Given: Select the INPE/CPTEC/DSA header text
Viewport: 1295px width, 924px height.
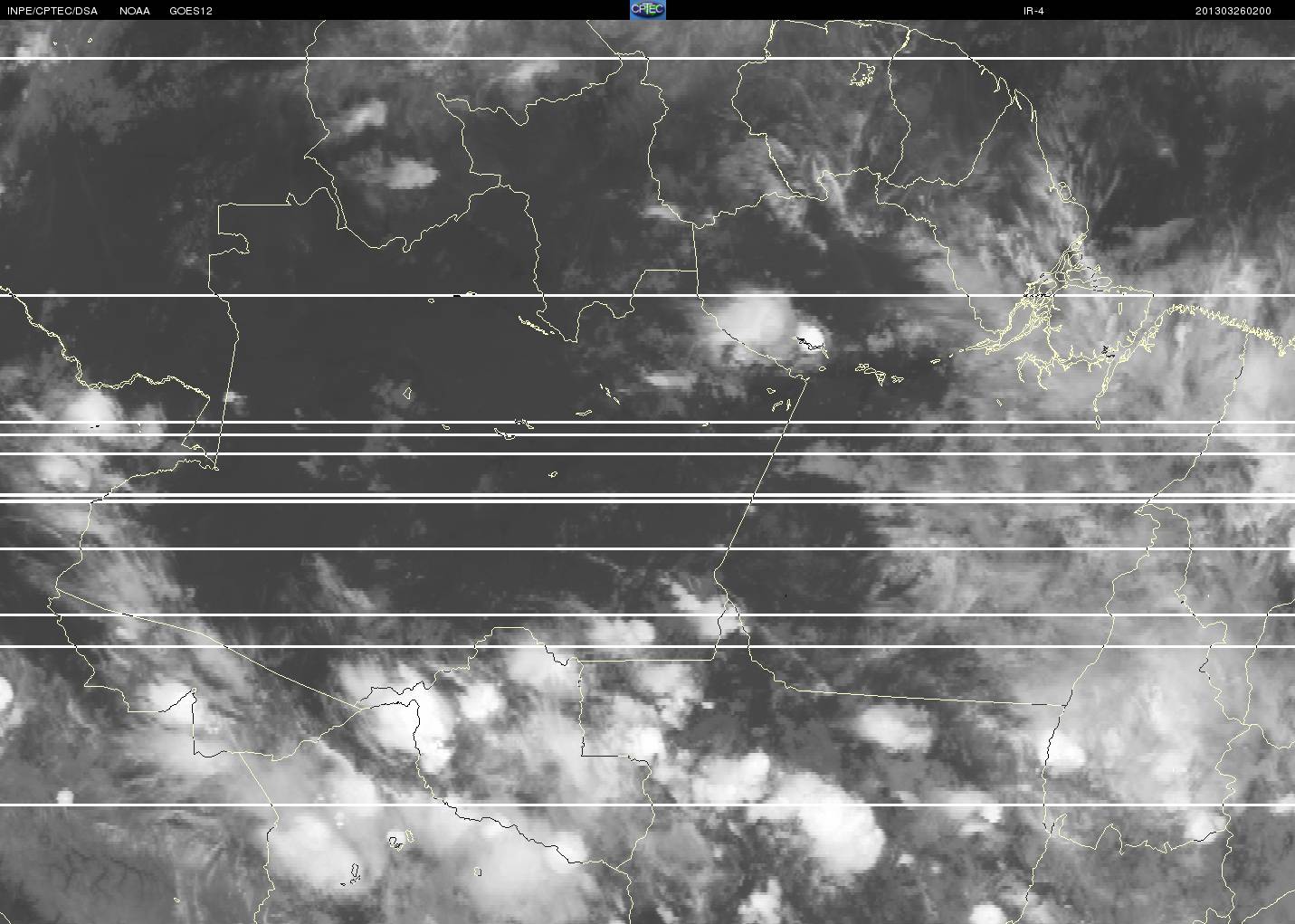Looking at the screenshot, I should 52,11.
